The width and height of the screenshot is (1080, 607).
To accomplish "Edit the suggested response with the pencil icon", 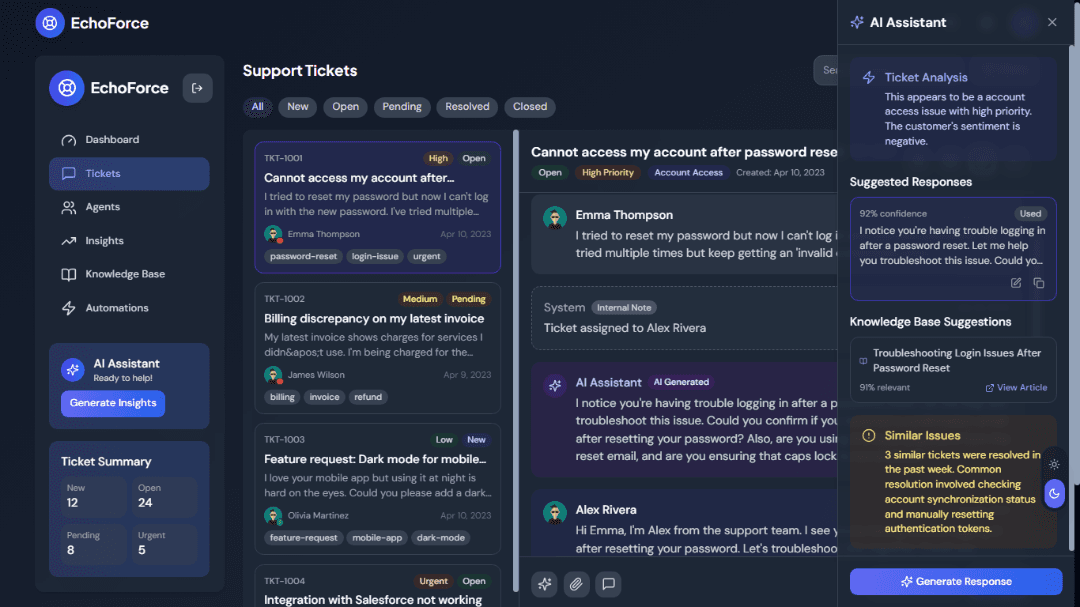I will coord(1014,283).
